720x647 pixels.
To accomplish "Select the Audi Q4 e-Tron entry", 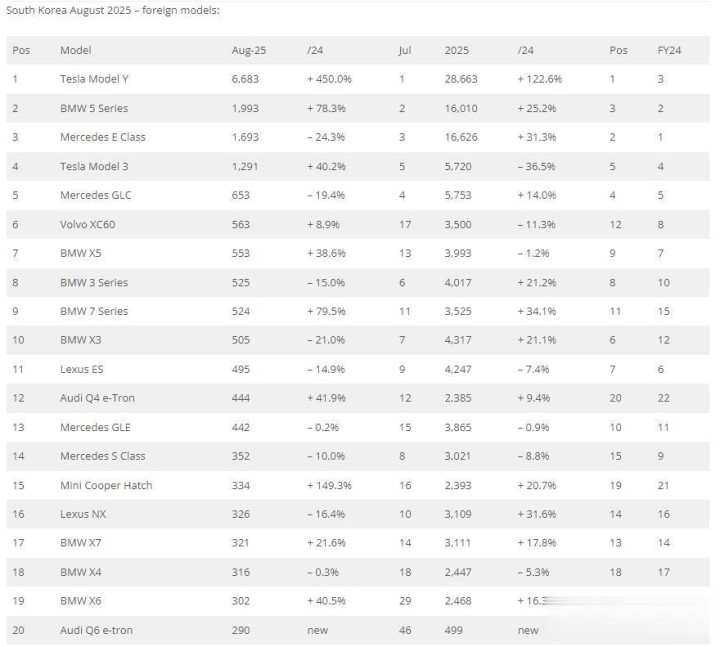I will tap(97, 398).
